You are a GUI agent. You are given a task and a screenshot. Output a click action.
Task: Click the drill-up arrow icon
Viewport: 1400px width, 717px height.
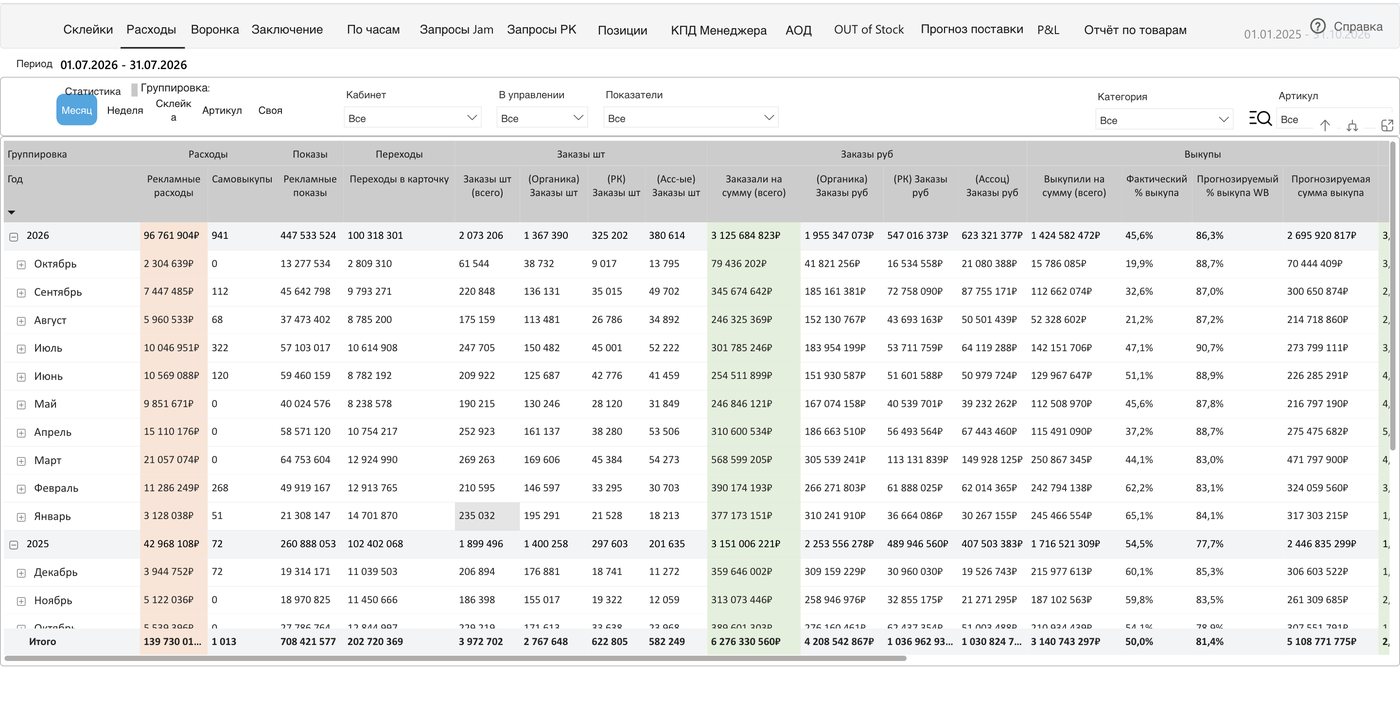[x=1325, y=125]
